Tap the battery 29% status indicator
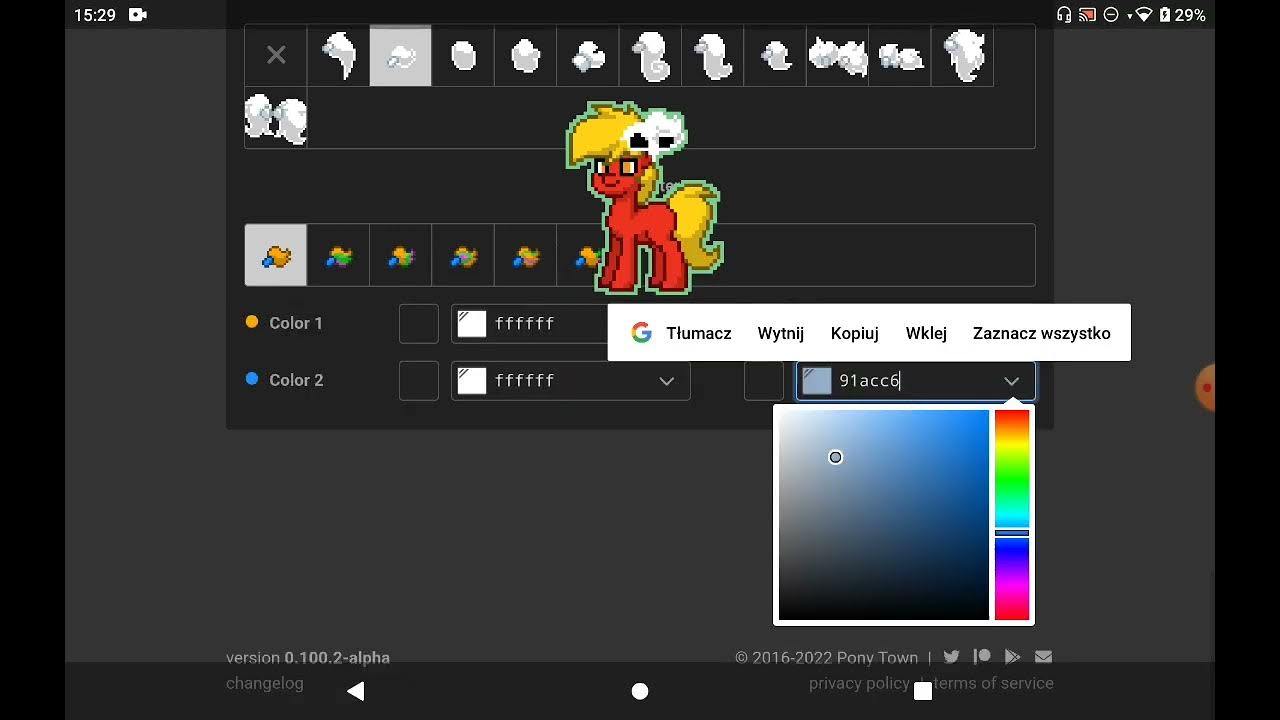Viewport: 1280px width, 720px height. 1182,15
